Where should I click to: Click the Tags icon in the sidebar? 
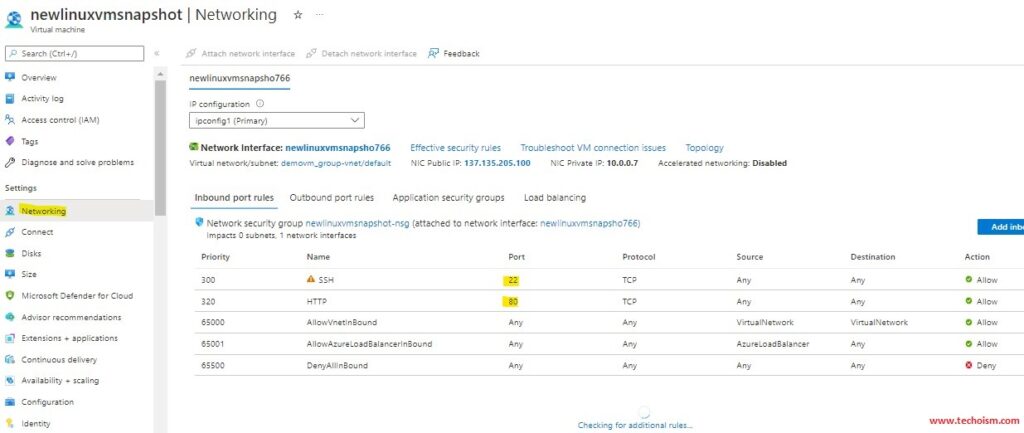pos(10,141)
